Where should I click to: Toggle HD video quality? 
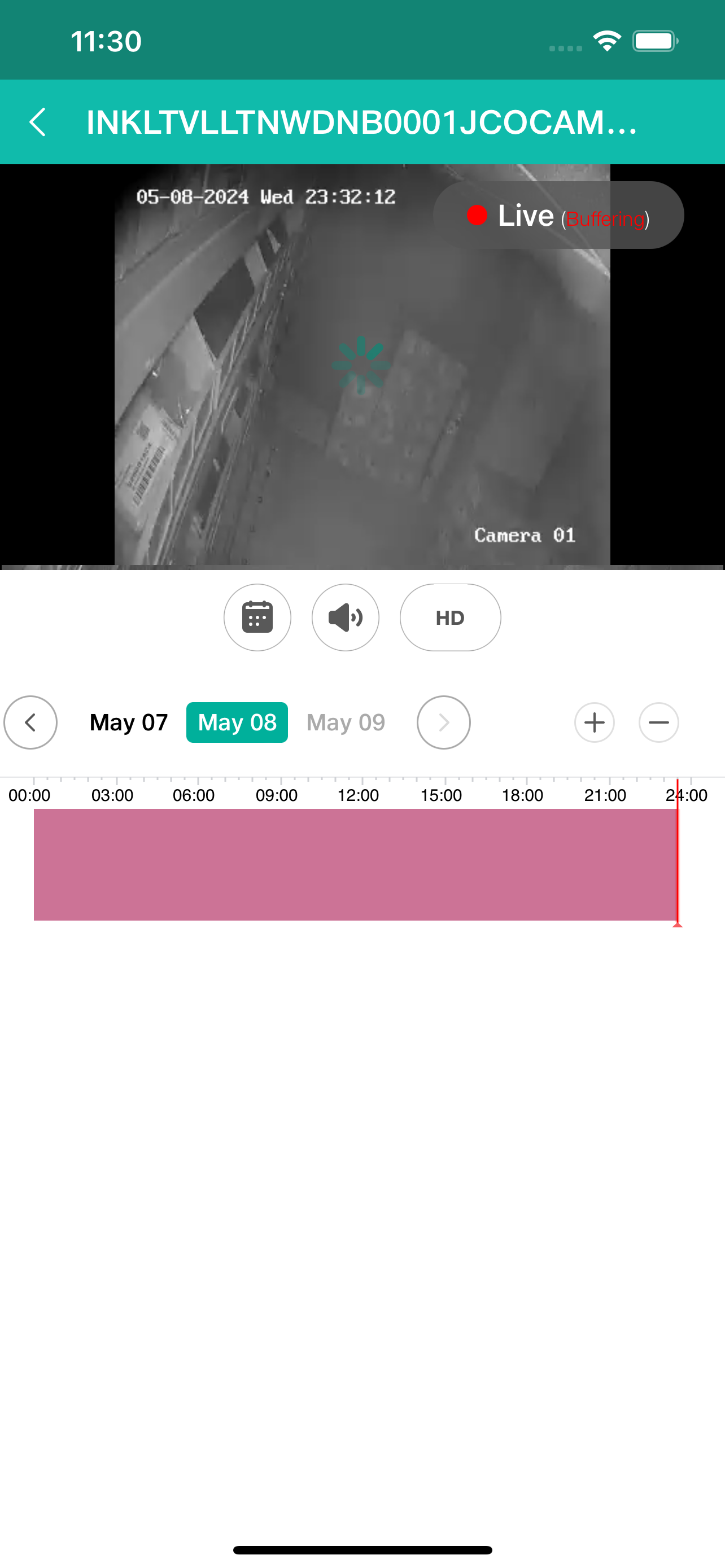click(x=450, y=617)
